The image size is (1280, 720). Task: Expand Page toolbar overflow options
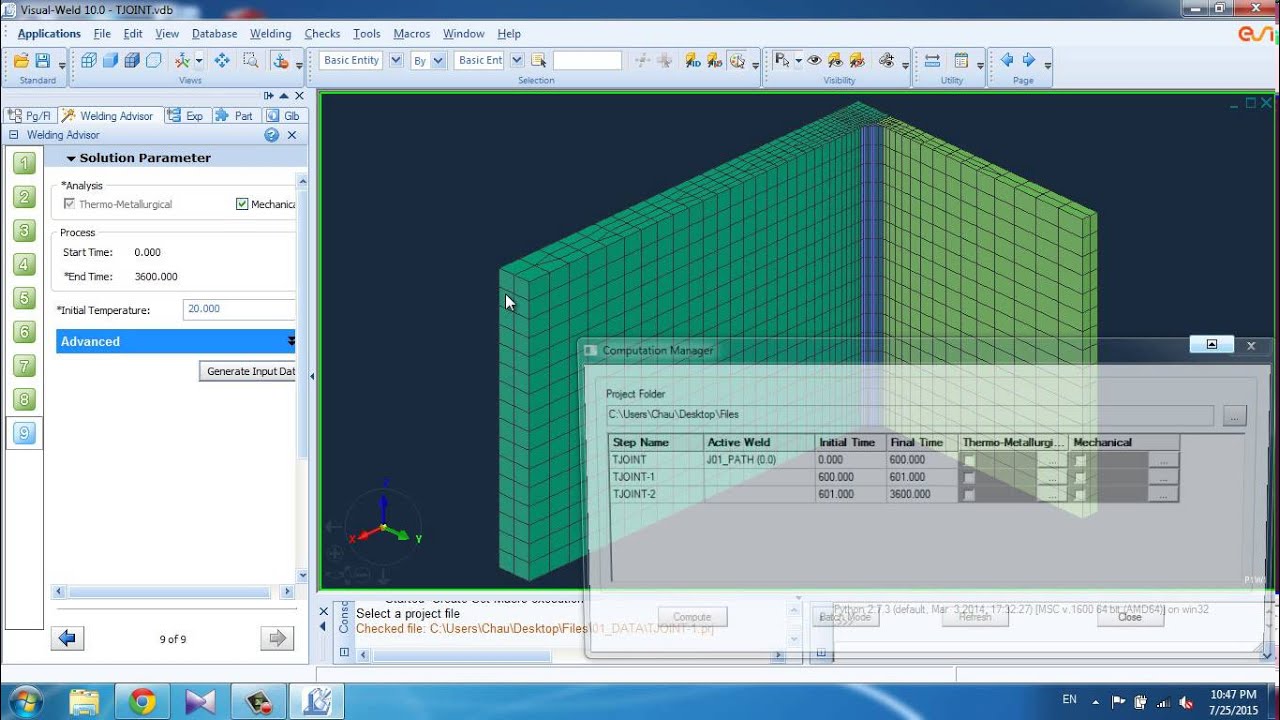coord(1047,66)
